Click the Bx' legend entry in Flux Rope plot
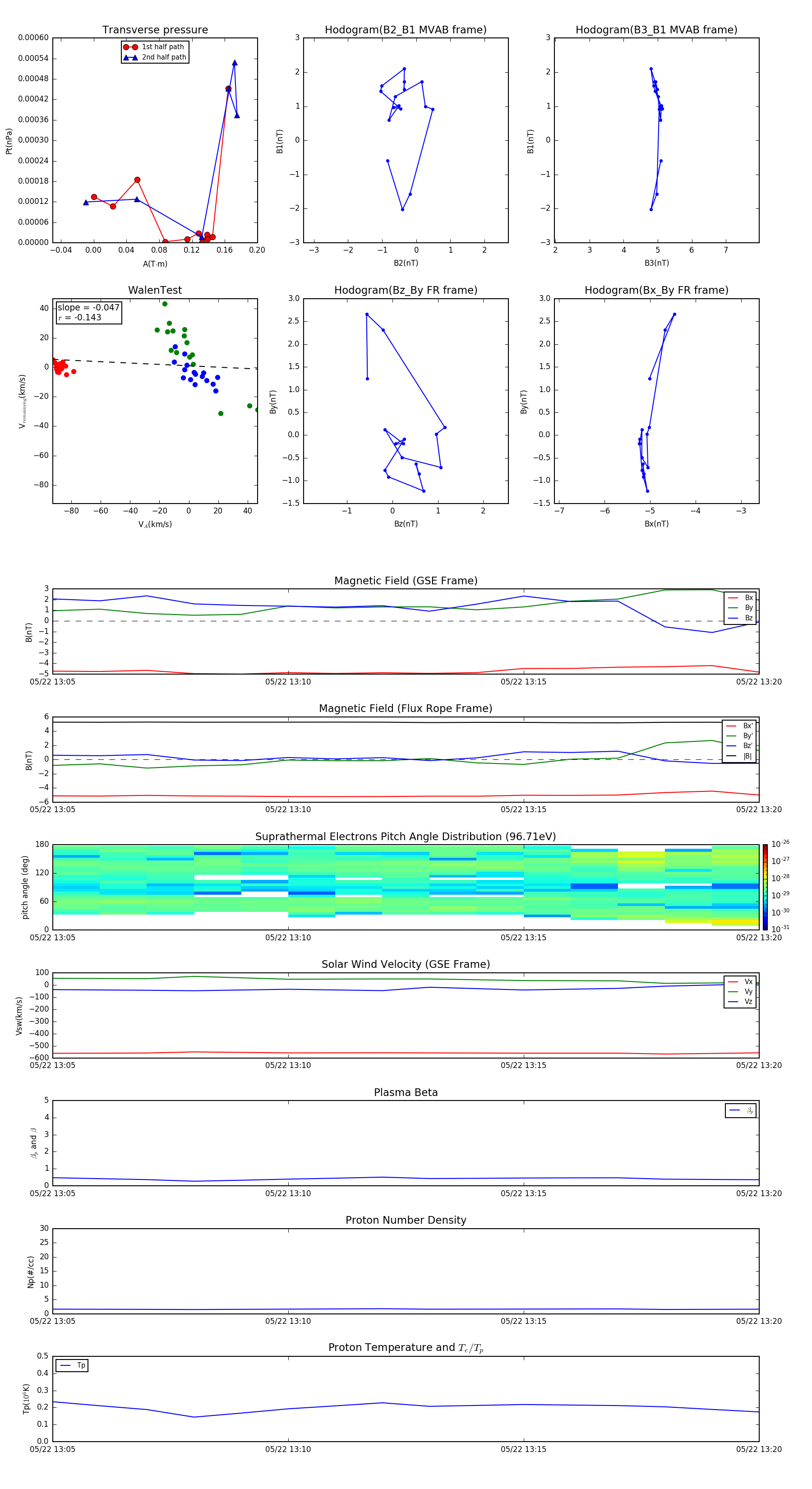This screenshot has width=812, height=1489. tap(739, 726)
